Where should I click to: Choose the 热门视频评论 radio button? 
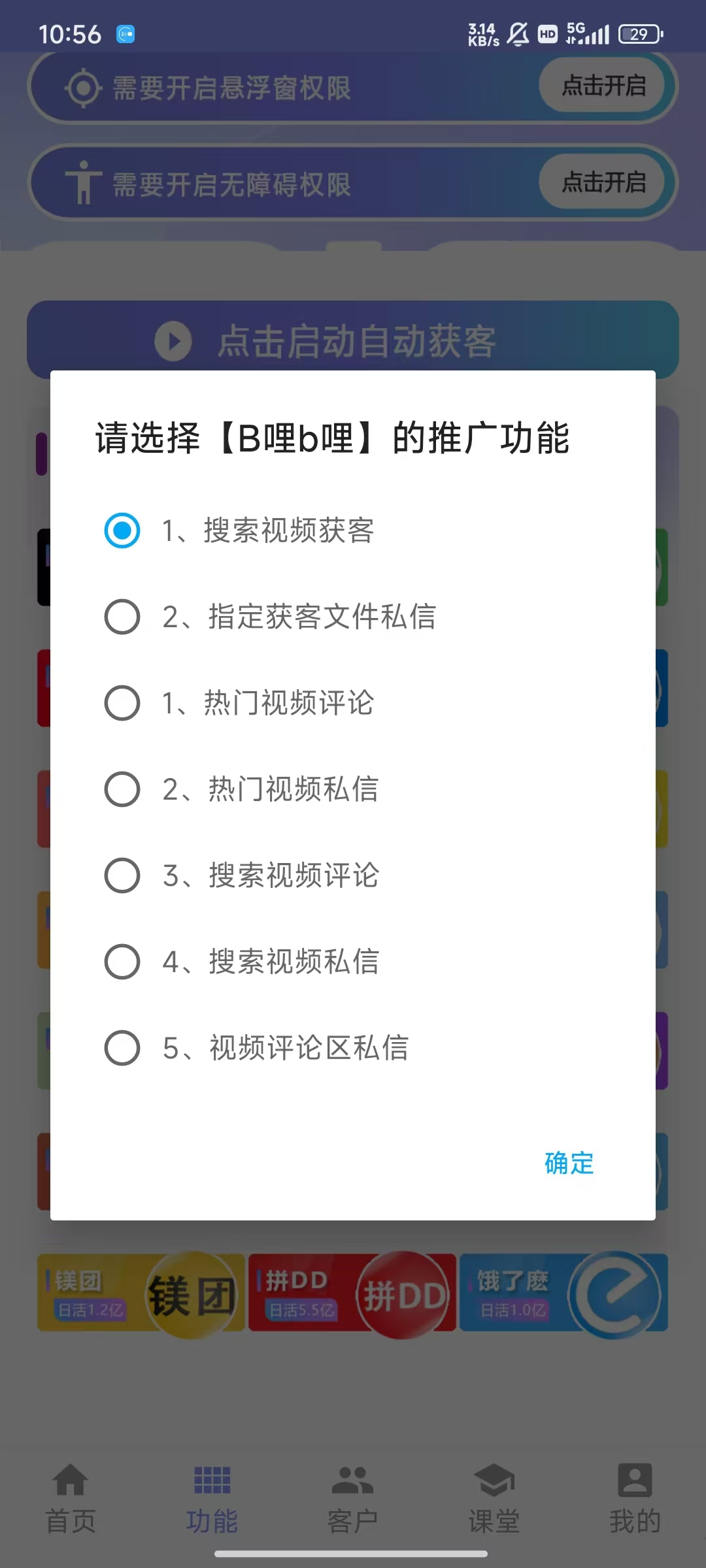pyautogui.click(x=122, y=703)
